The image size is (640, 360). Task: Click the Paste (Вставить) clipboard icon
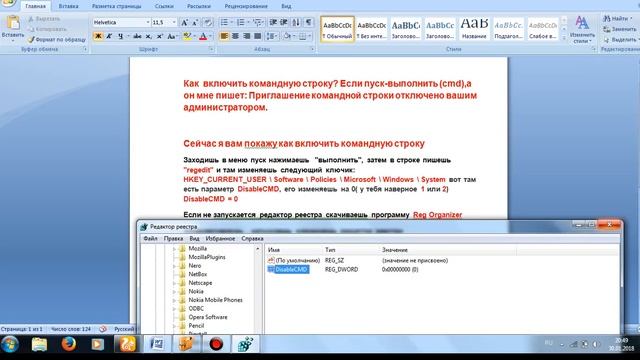coord(13,23)
